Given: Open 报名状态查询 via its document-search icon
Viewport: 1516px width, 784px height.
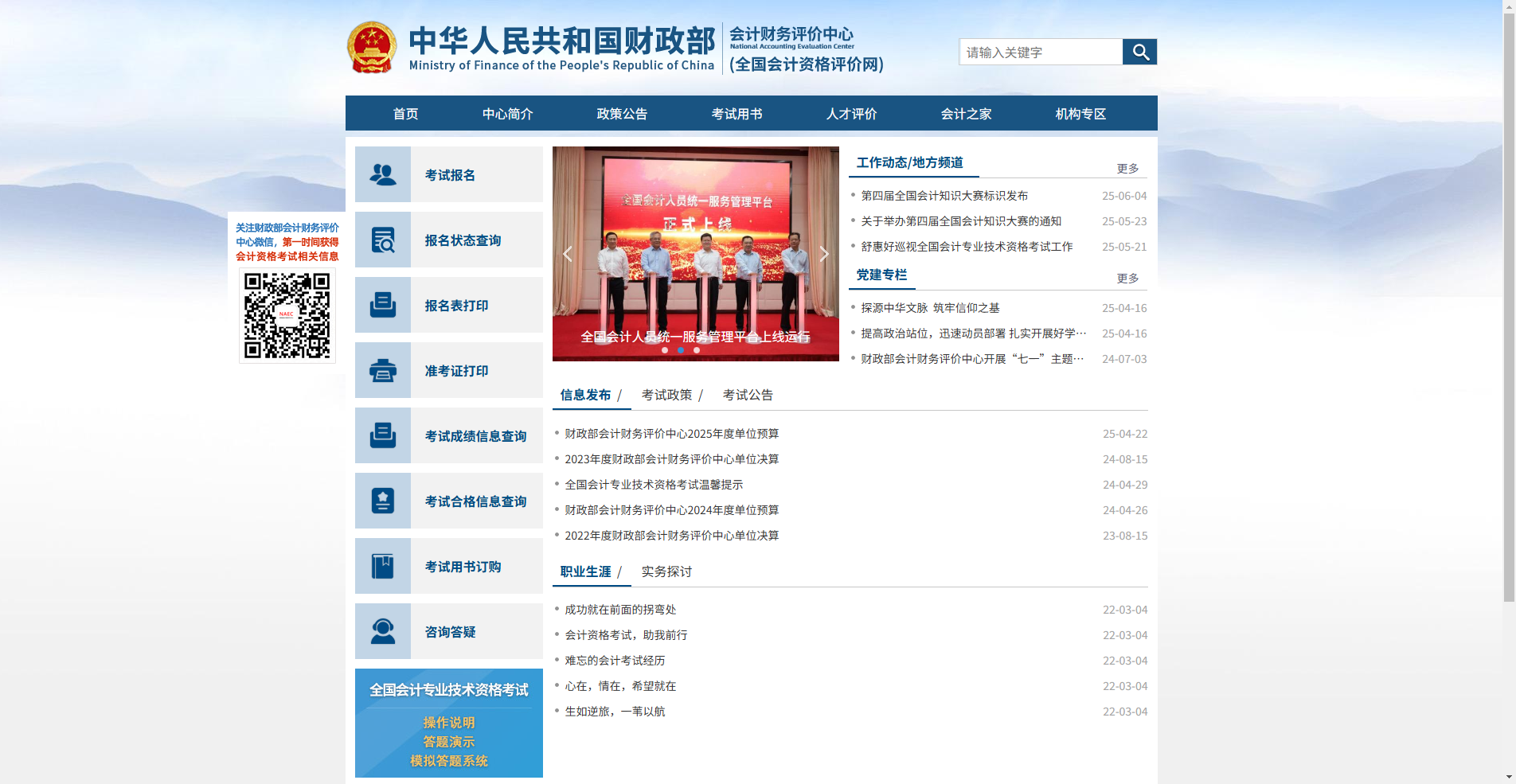Looking at the screenshot, I should [383, 240].
